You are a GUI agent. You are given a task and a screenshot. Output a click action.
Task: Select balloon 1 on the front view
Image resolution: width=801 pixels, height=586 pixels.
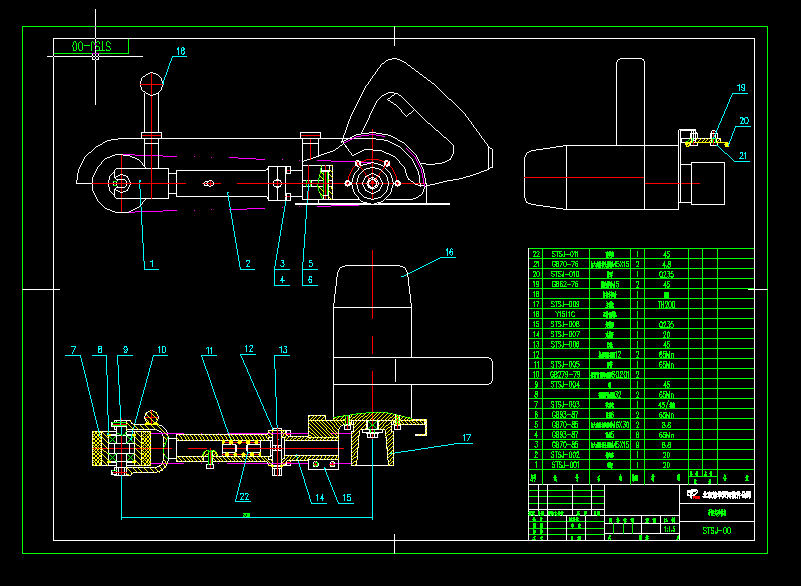click(x=152, y=263)
